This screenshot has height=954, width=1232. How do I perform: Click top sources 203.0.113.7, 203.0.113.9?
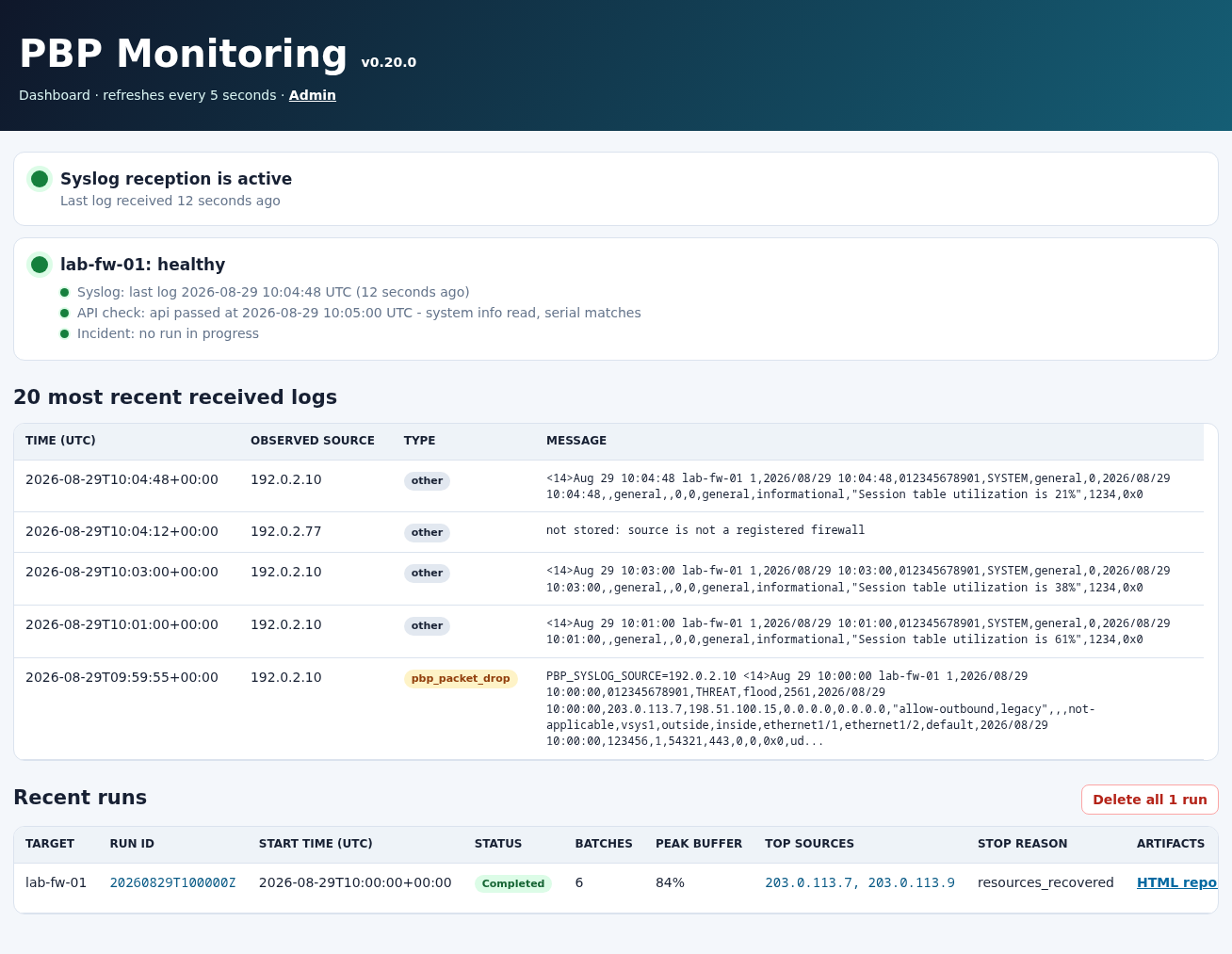860,882
